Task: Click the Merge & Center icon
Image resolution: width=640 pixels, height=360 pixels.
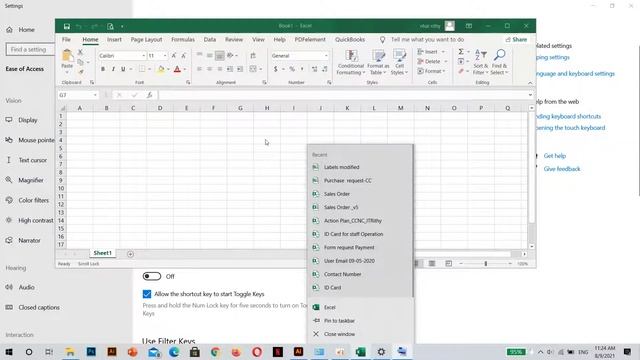Action: click(x=253, y=69)
